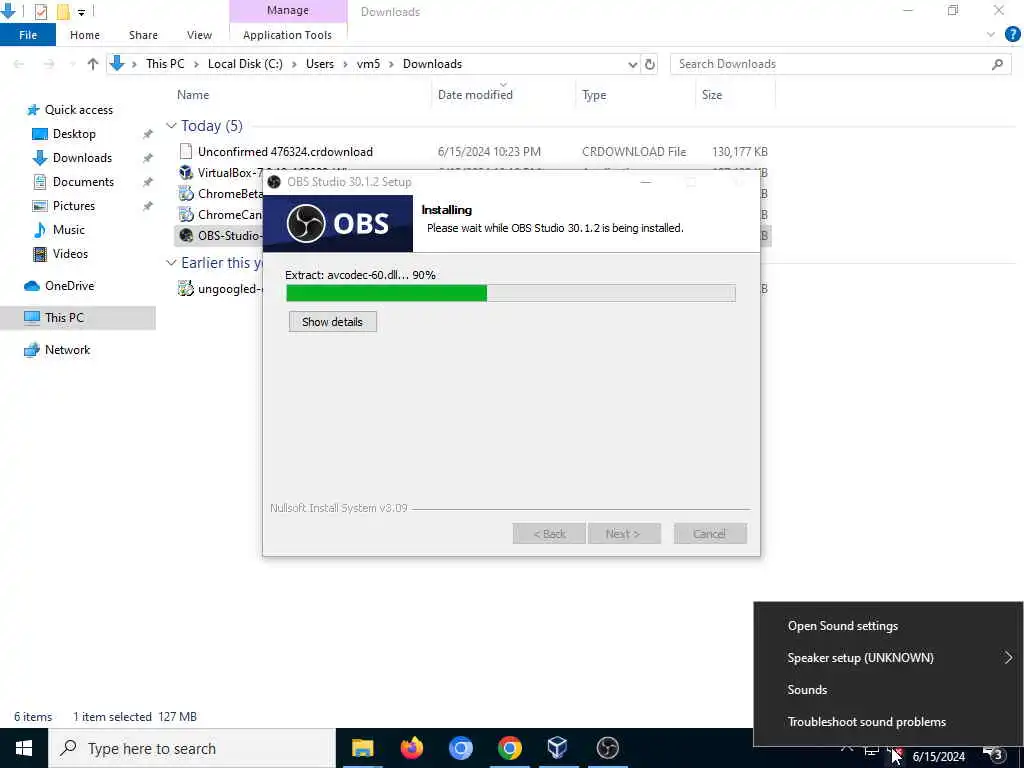Select the ChromeBeta installer file icon
The image size is (1024, 768).
click(x=186, y=193)
